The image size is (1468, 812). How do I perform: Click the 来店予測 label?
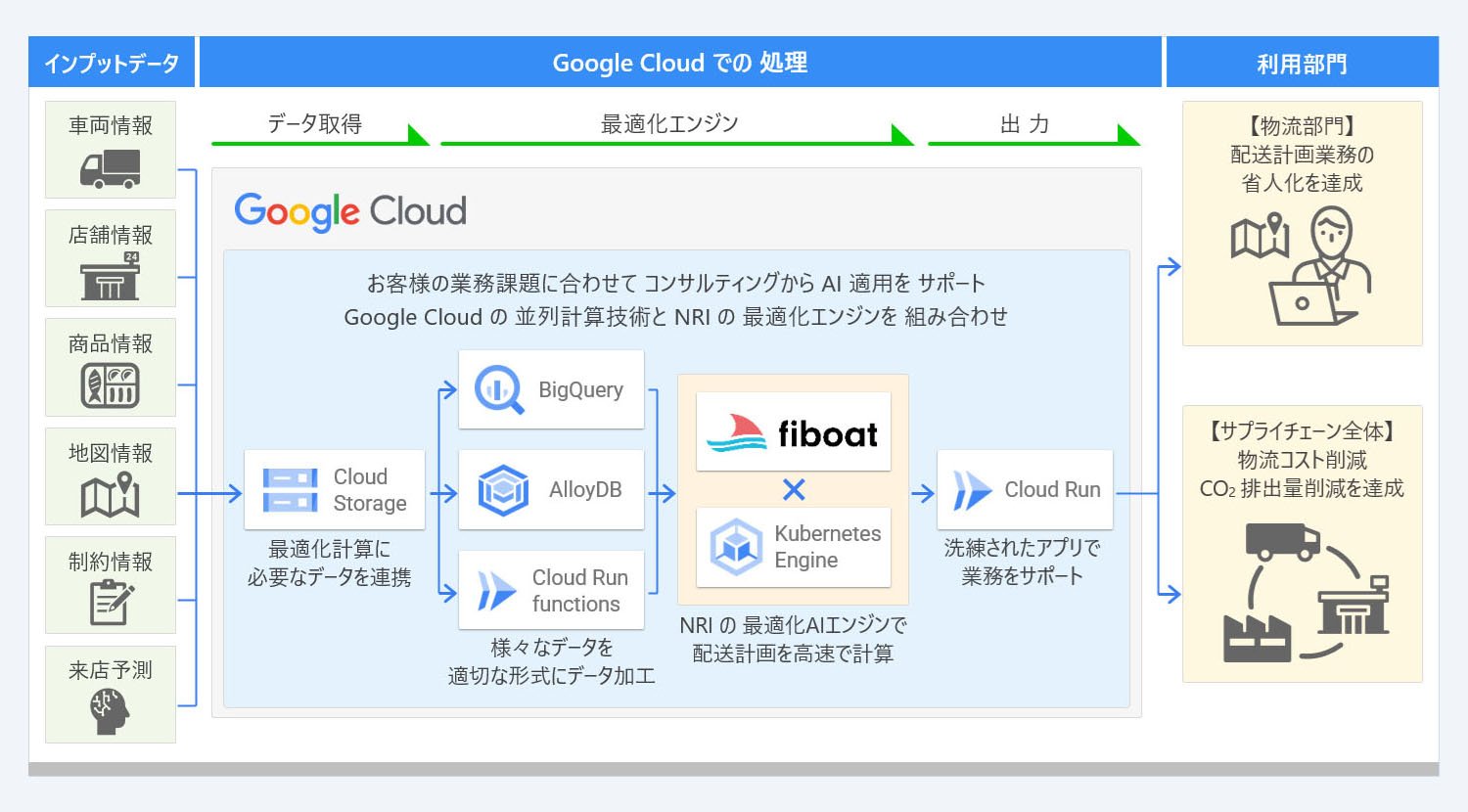pos(111,670)
